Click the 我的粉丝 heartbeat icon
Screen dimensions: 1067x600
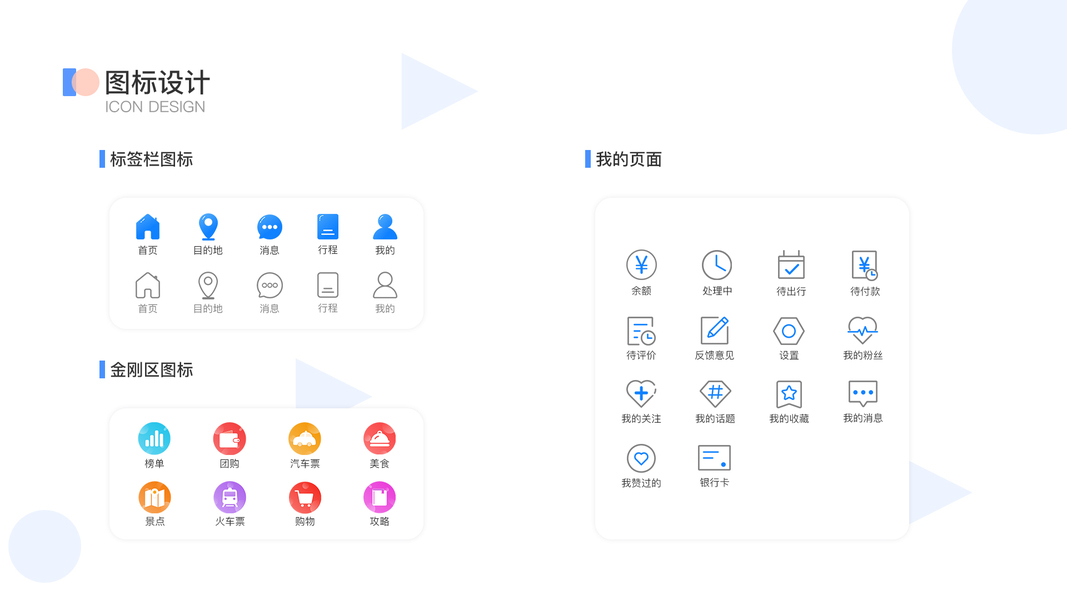[863, 330]
